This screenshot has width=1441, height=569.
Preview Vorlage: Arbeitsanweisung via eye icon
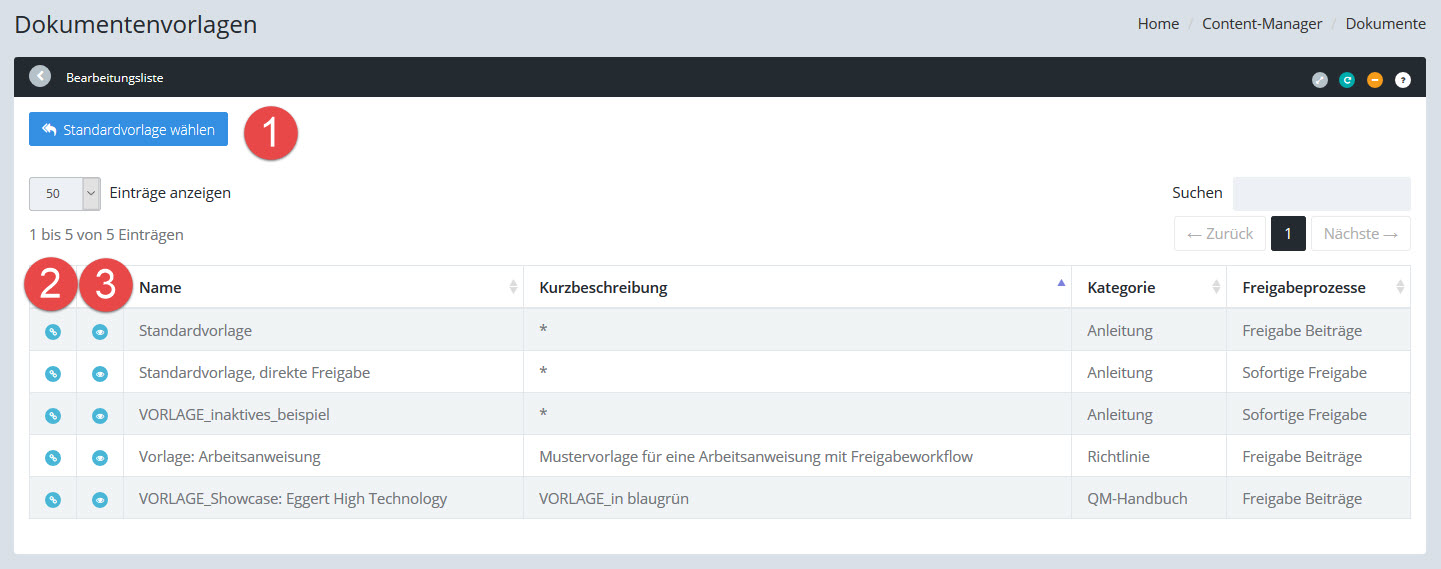point(100,458)
